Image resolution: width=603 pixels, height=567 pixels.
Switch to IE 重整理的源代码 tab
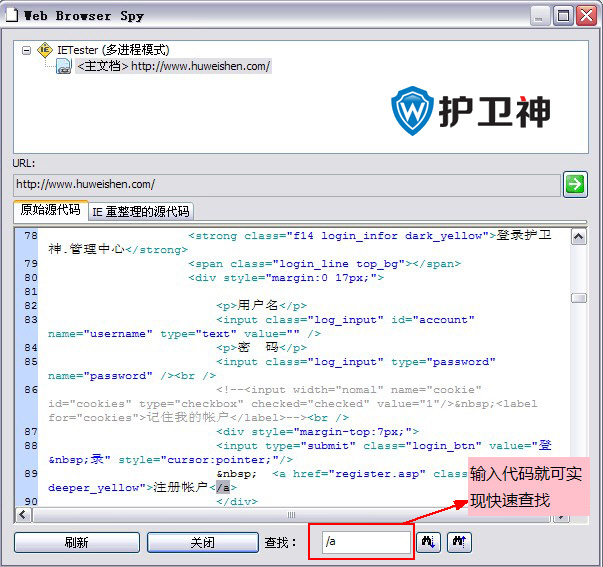tap(141, 212)
